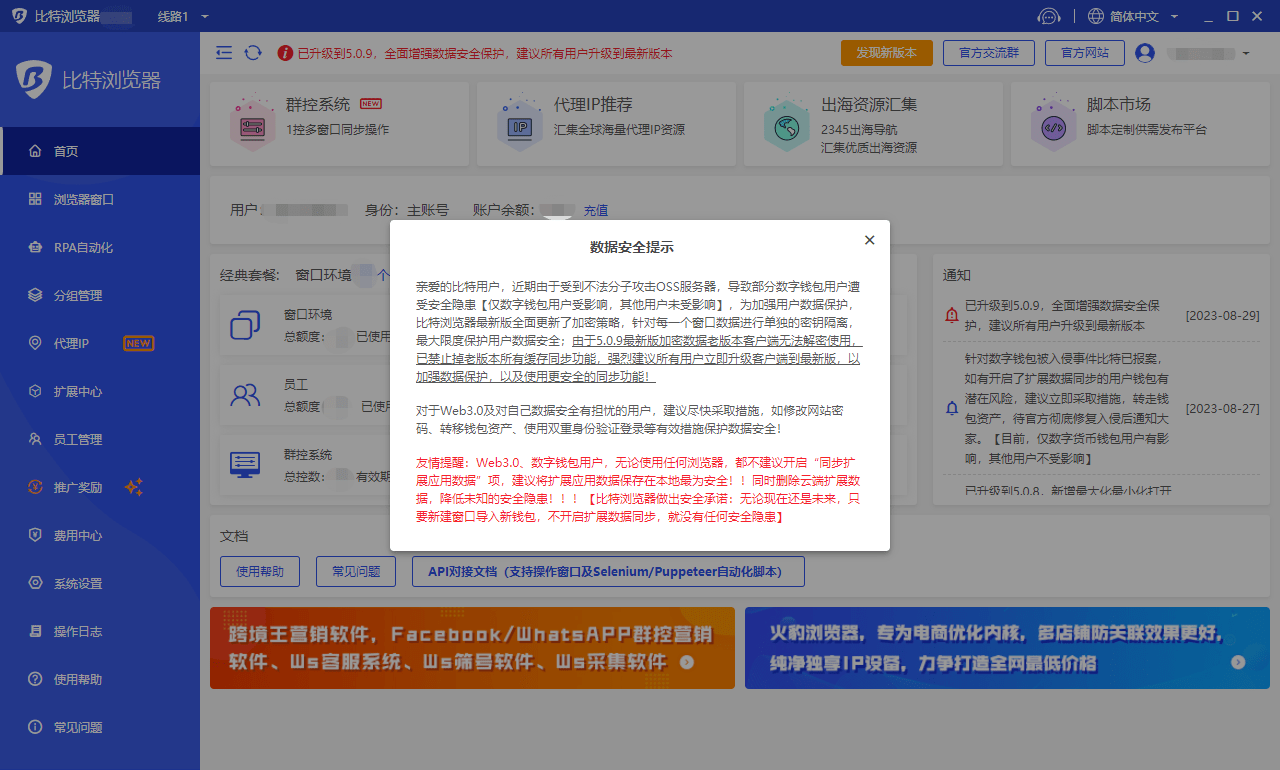Open the 出海资源汇集 card icon
1280x770 pixels.
coord(787,122)
